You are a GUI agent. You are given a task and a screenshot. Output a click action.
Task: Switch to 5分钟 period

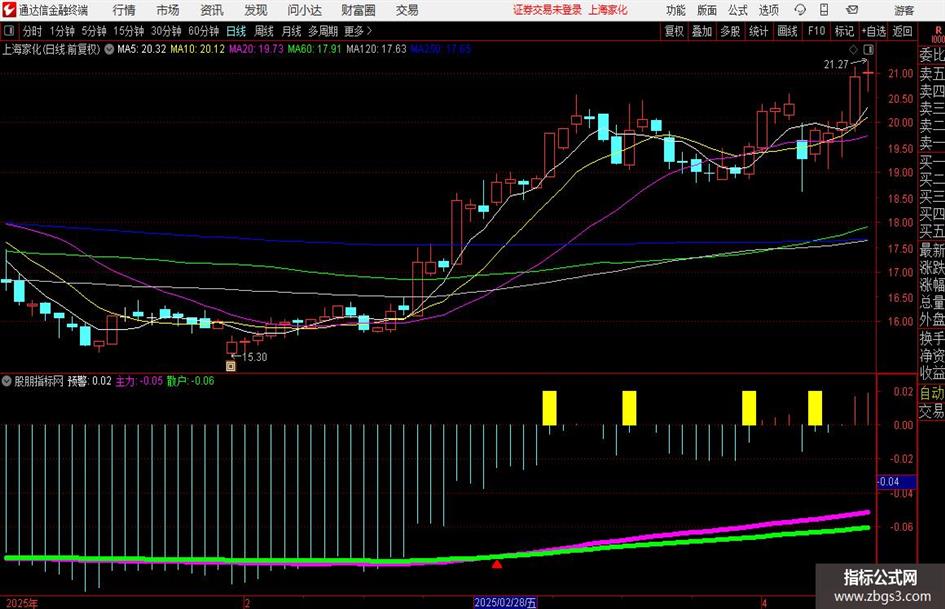point(94,31)
